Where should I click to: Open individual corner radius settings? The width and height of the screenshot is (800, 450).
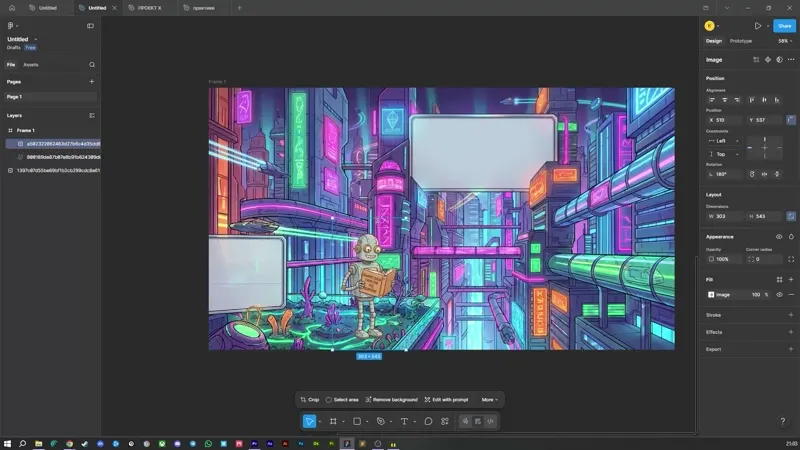pos(791,259)
